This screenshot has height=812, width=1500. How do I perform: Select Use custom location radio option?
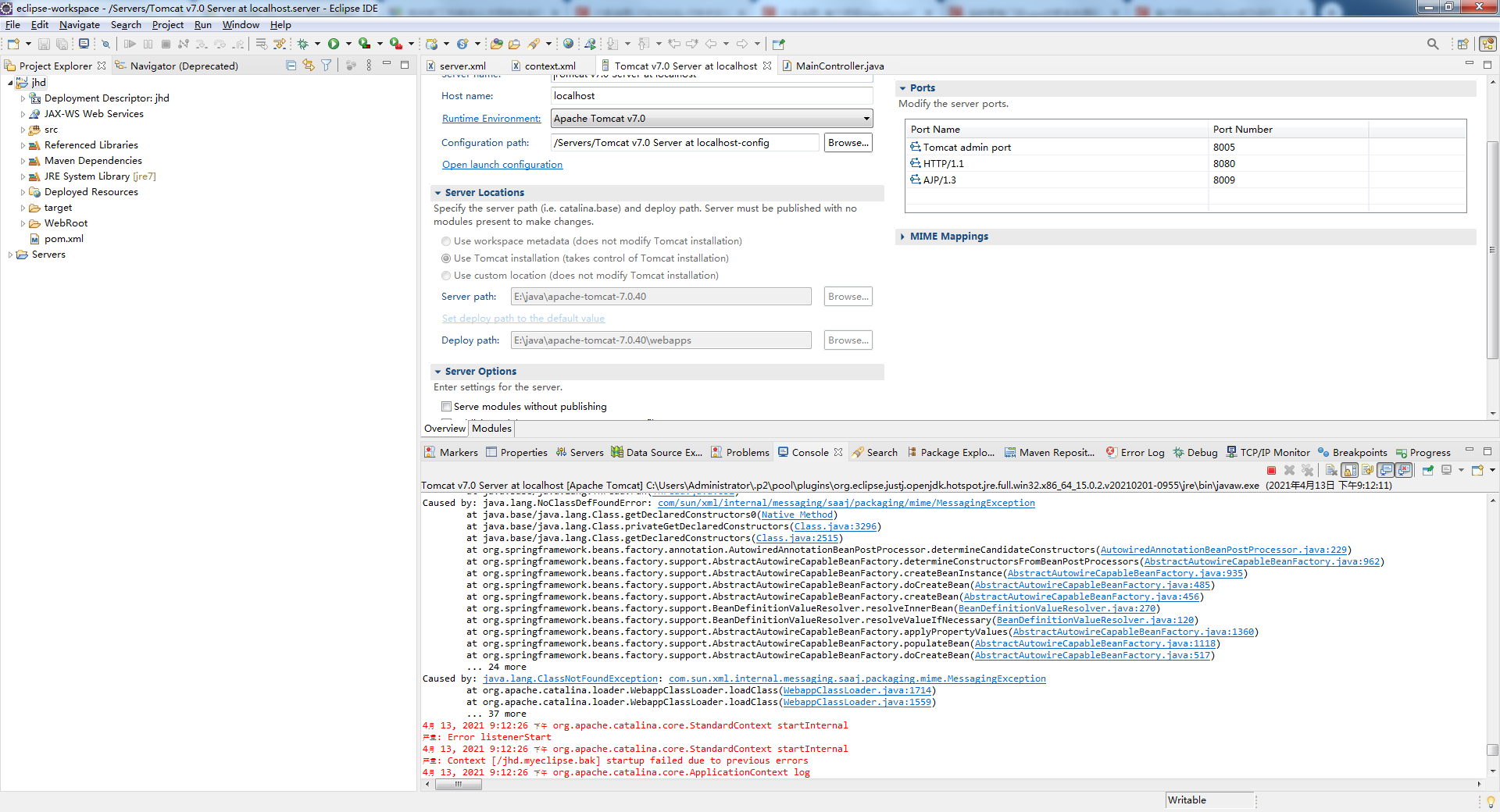click(446, 276)
